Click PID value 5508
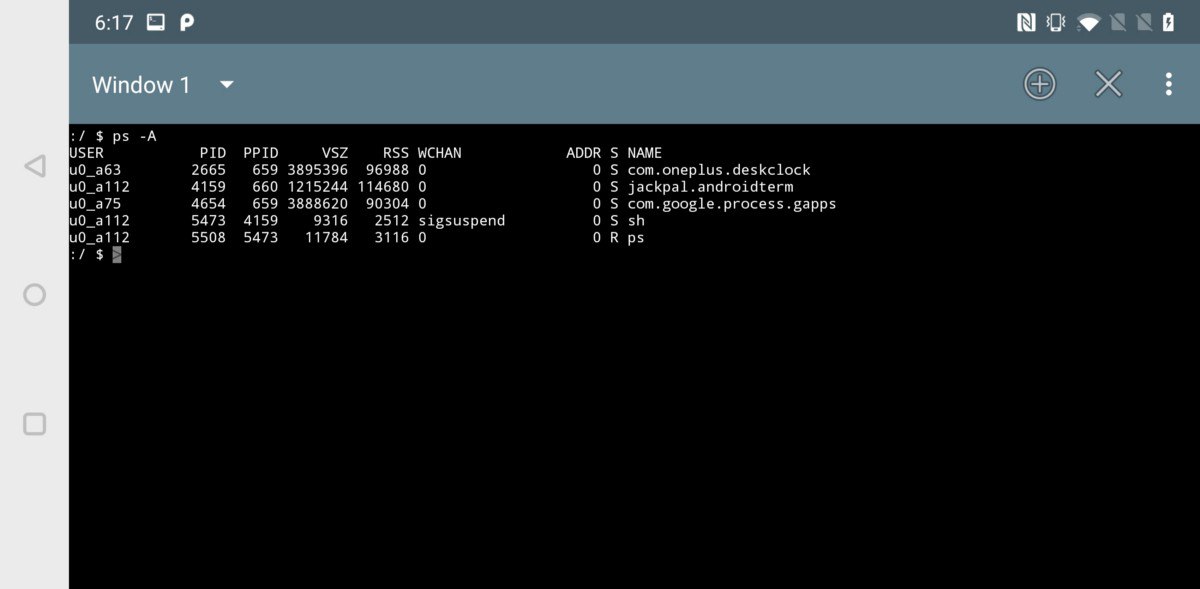Image resolution: width=1200 pixels, height=589 pixels. [x=208, y=238]
